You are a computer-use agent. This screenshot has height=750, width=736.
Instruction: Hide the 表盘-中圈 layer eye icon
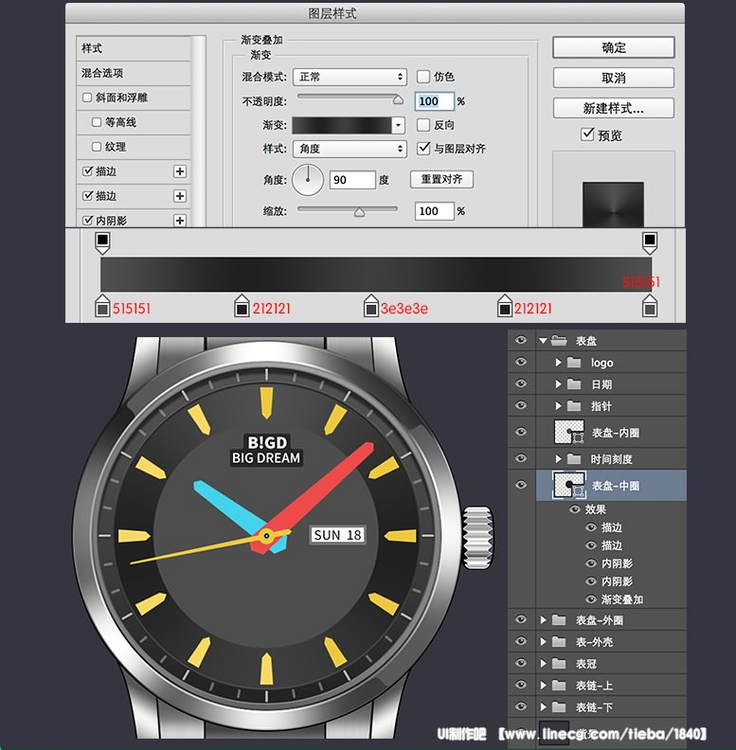pos(521,485)
